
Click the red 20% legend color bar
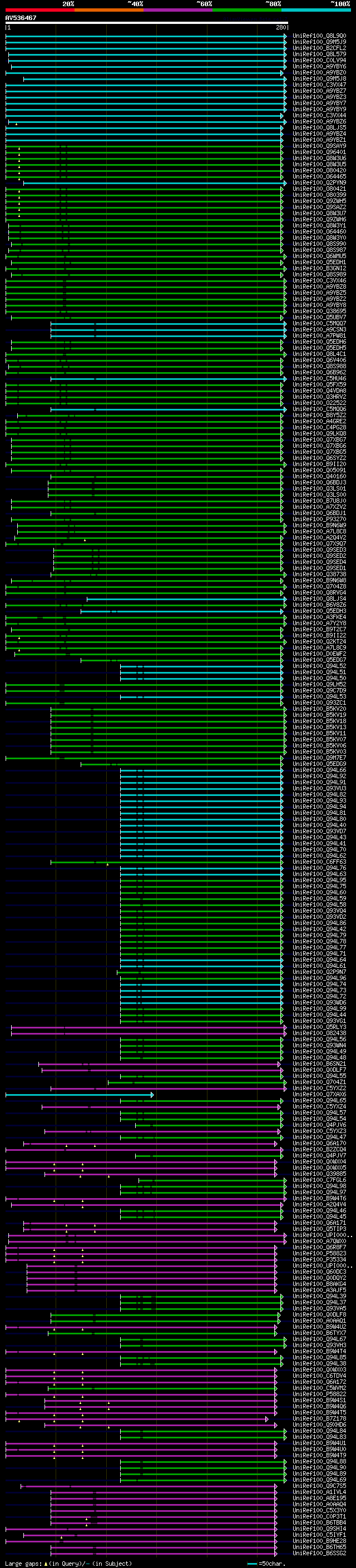click(39, 10)
